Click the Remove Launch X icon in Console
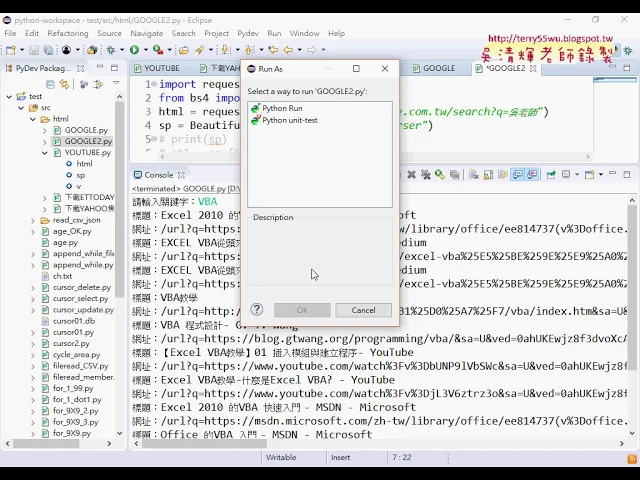Image resolution: width=640 pixels, height=480 pixels. point(411,175)
